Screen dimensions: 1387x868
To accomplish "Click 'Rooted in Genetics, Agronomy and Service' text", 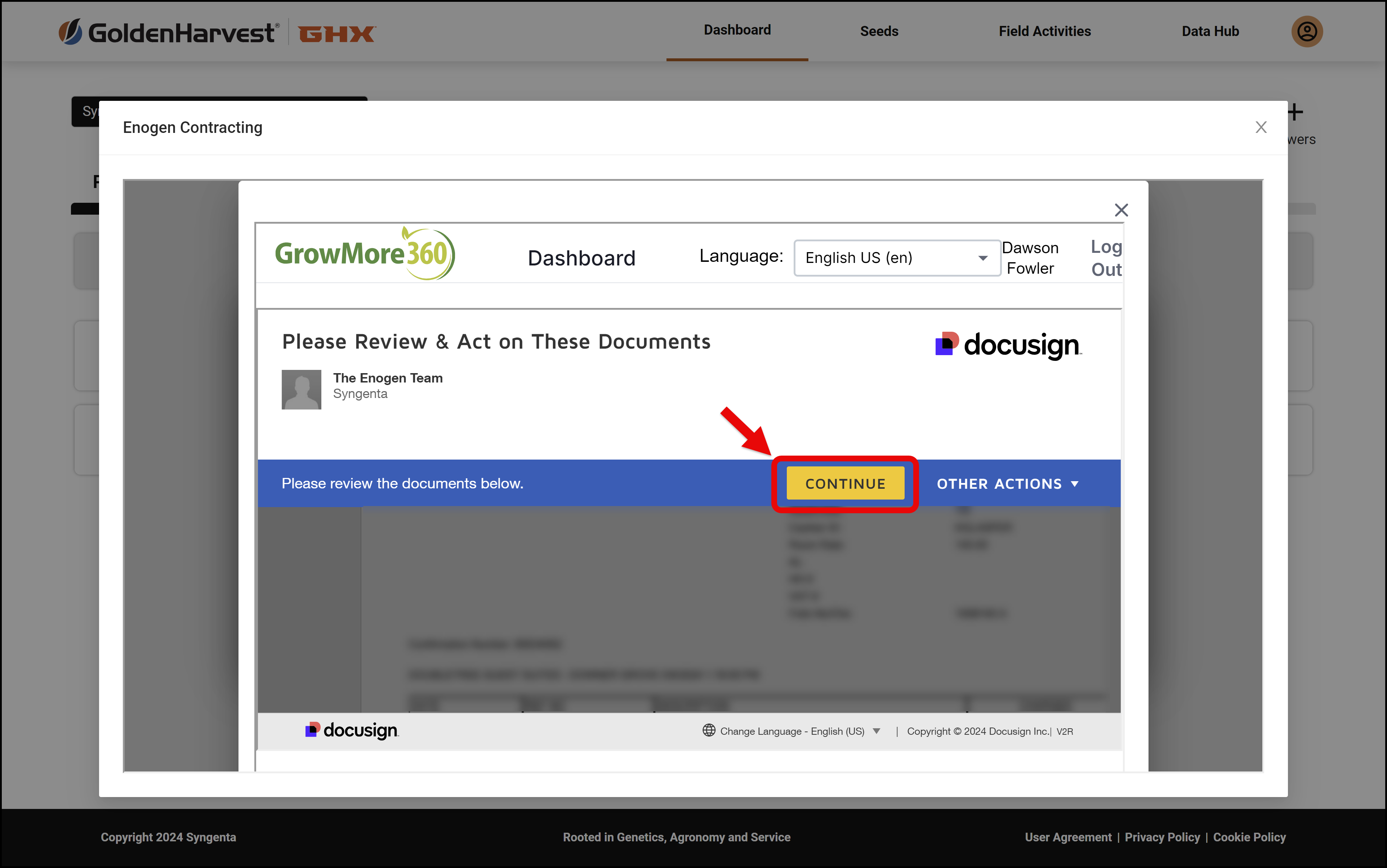I will 676,837.
